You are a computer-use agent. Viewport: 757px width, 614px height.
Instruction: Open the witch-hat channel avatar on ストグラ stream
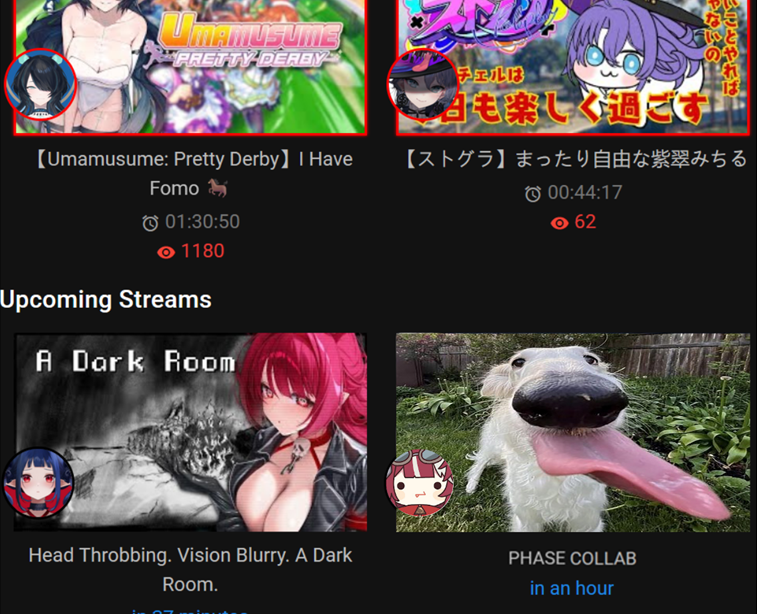pos(423,84)
